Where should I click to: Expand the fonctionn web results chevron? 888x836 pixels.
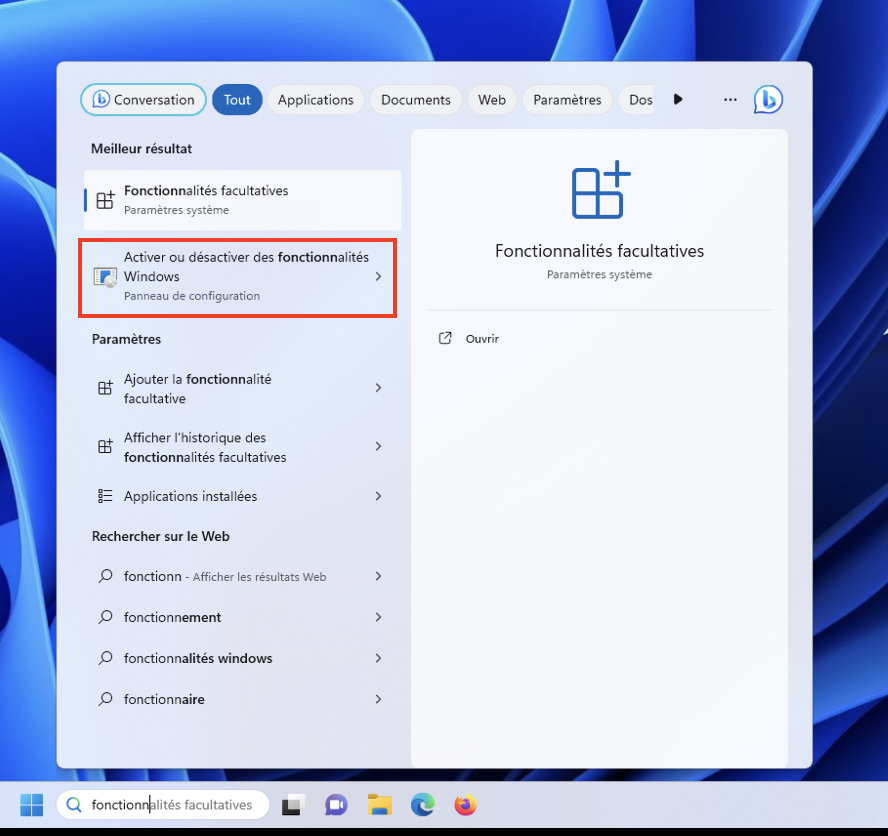(x=378, y=576)
